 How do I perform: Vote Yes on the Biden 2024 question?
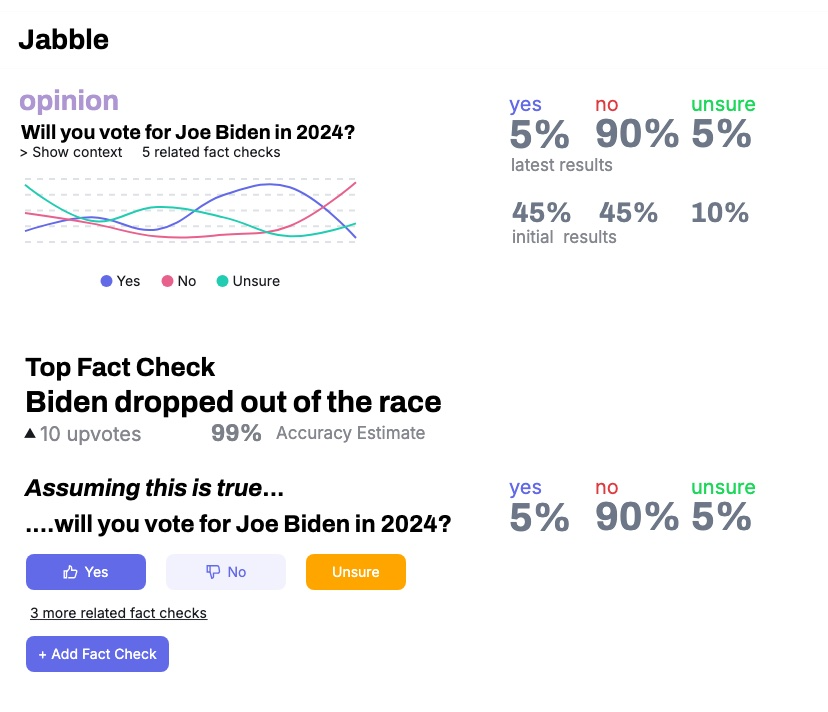coord(86,571)
